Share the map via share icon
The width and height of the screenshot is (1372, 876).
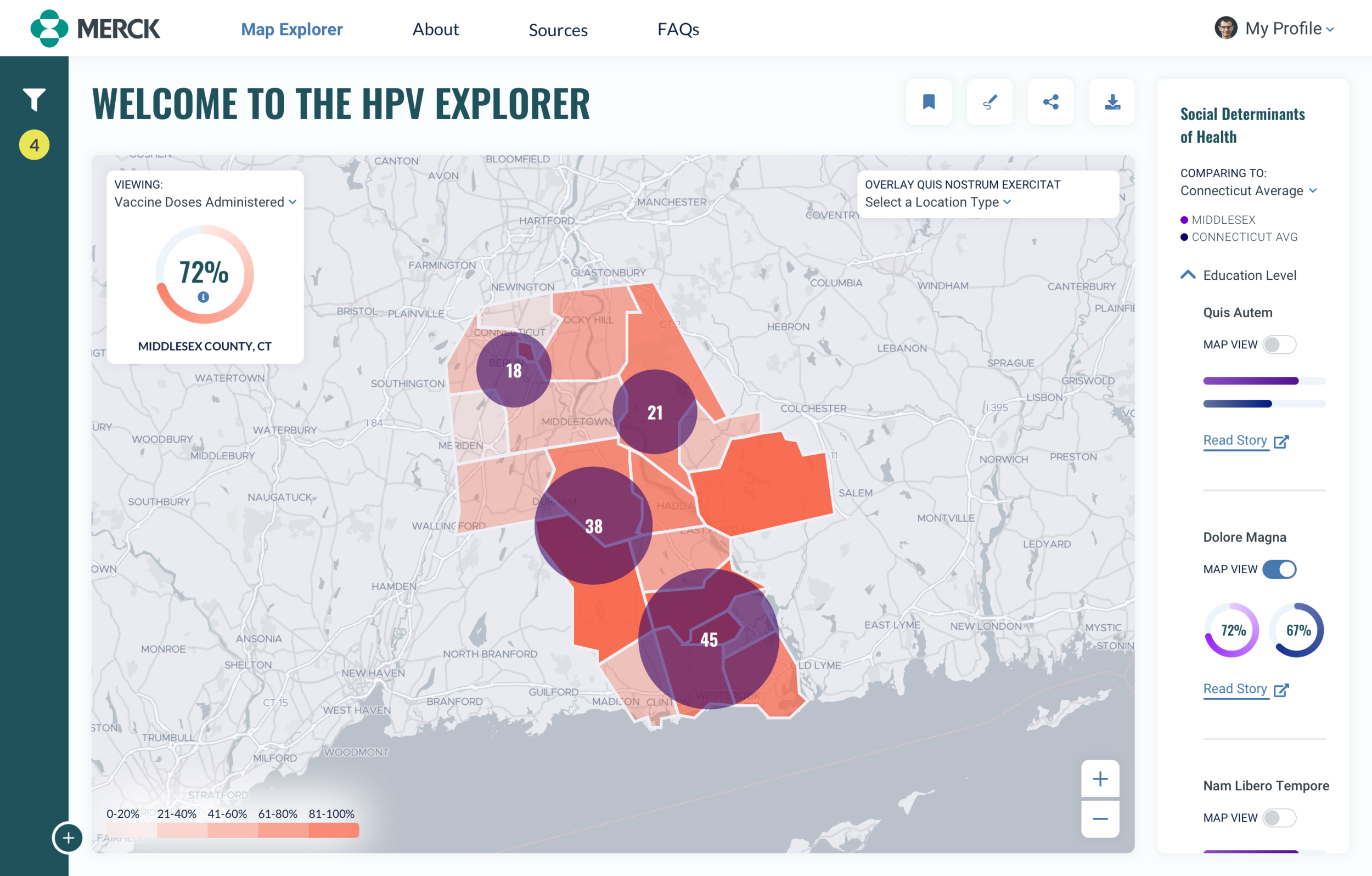point(1050,102)
